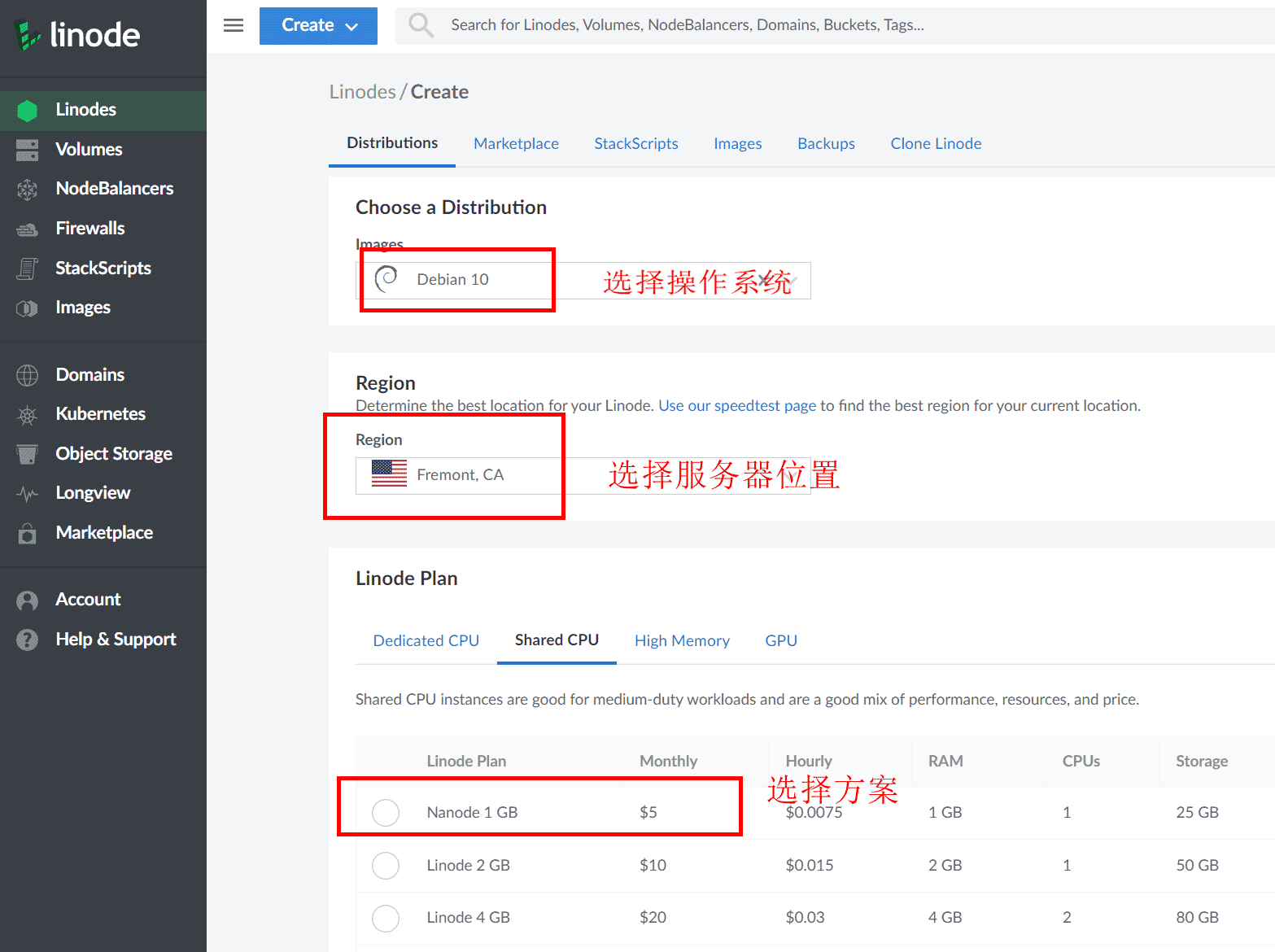
Task: Open Volumes via its sidebar icon
Action: [27, 150]
